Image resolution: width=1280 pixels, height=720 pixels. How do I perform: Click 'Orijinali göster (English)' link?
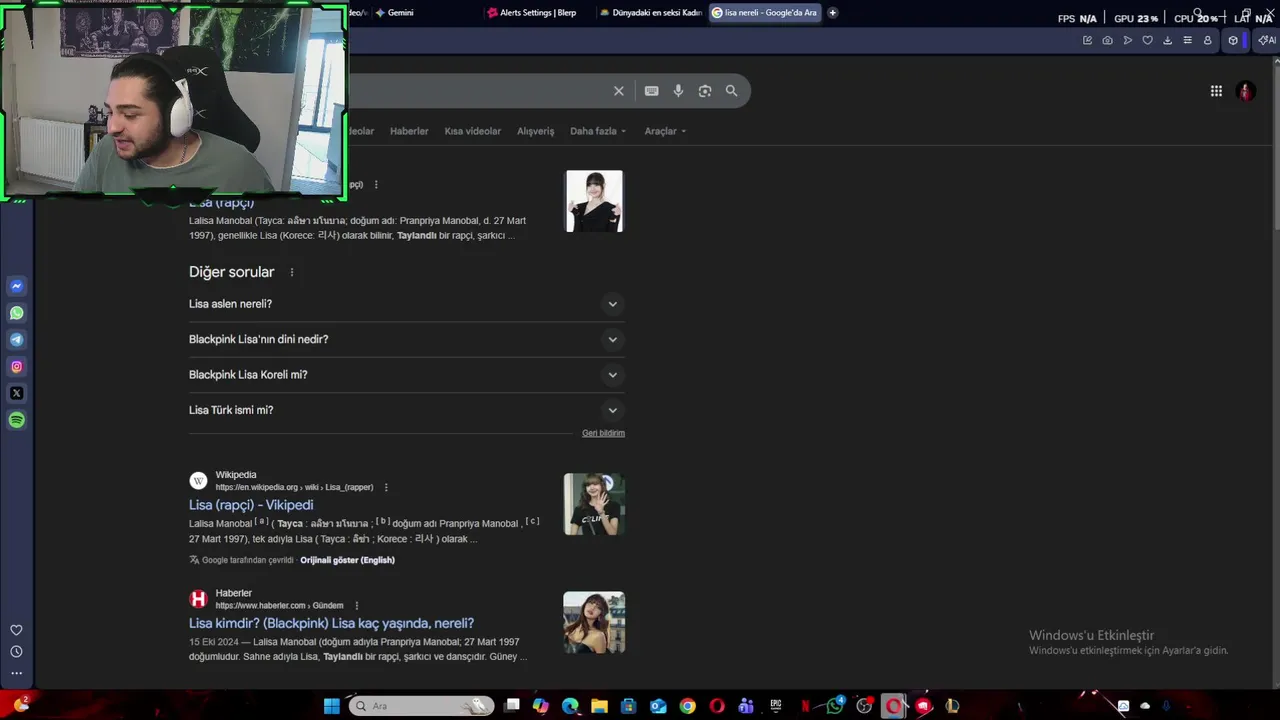coord(347,560)
